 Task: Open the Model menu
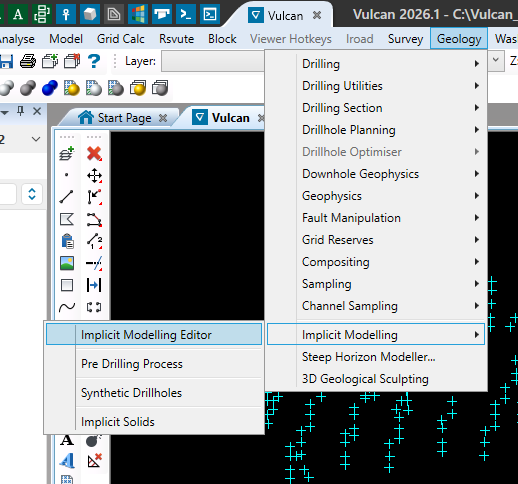[x=66, y=39]
